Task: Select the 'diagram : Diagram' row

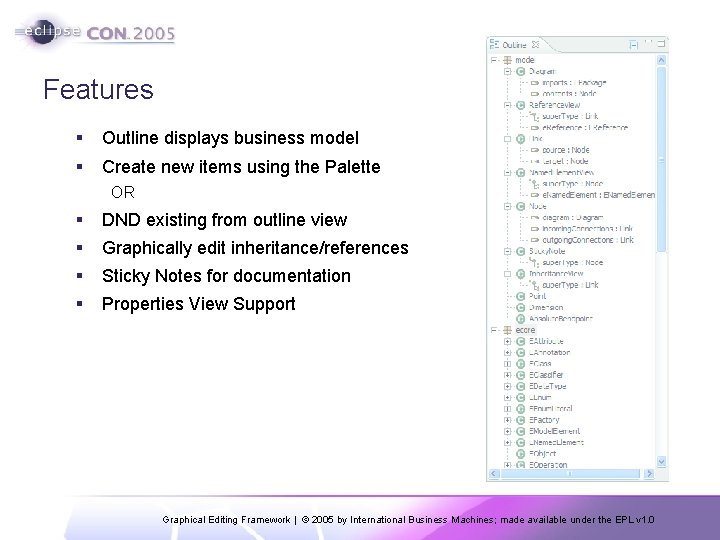Action: [567, 218]
